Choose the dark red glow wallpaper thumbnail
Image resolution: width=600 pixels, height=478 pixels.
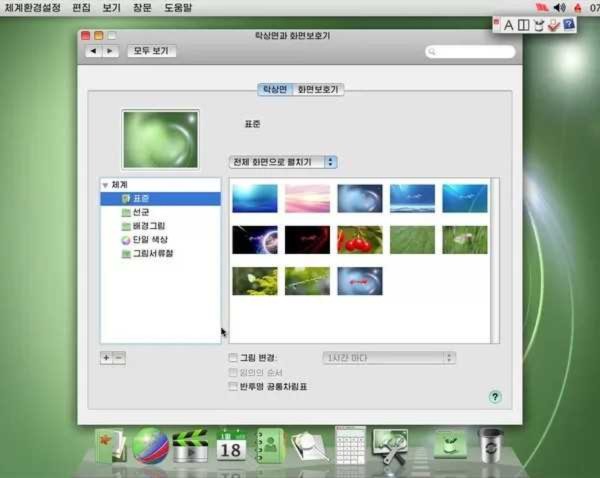[307, 240]
